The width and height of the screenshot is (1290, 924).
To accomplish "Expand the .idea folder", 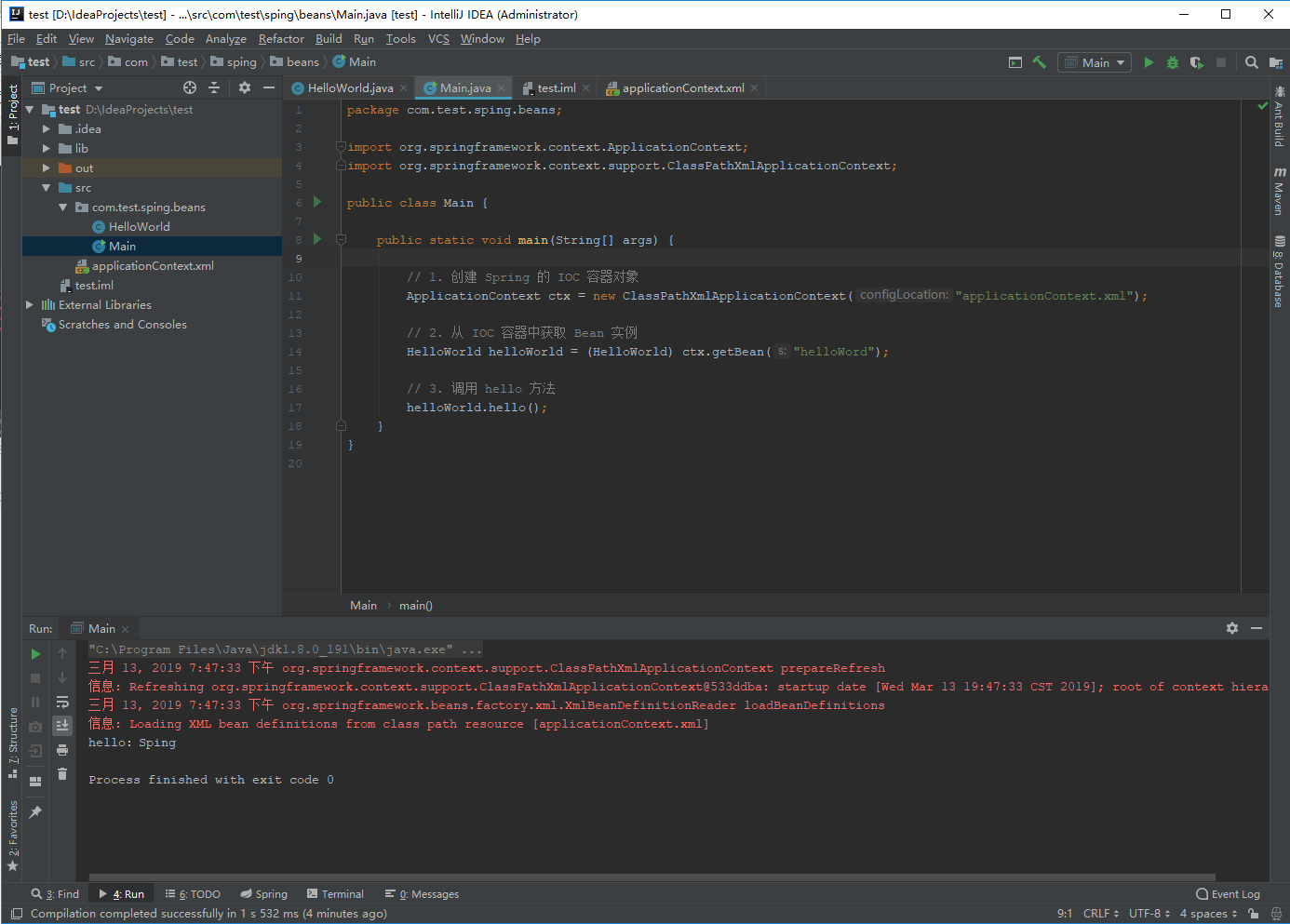I will [x=47, y=129].
